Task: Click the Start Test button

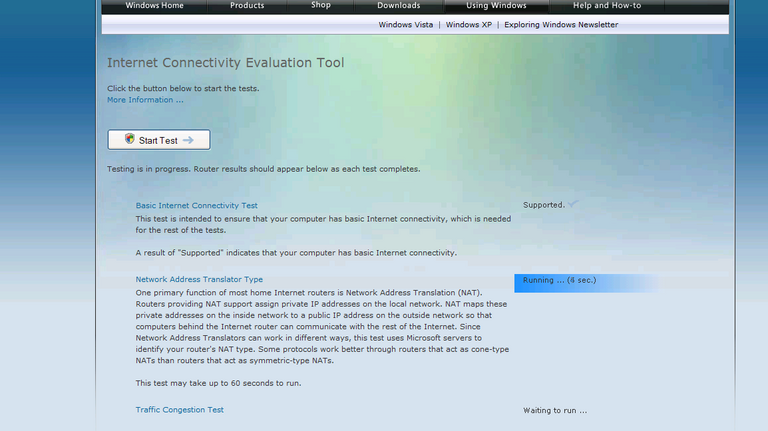Action: point(159,140)
